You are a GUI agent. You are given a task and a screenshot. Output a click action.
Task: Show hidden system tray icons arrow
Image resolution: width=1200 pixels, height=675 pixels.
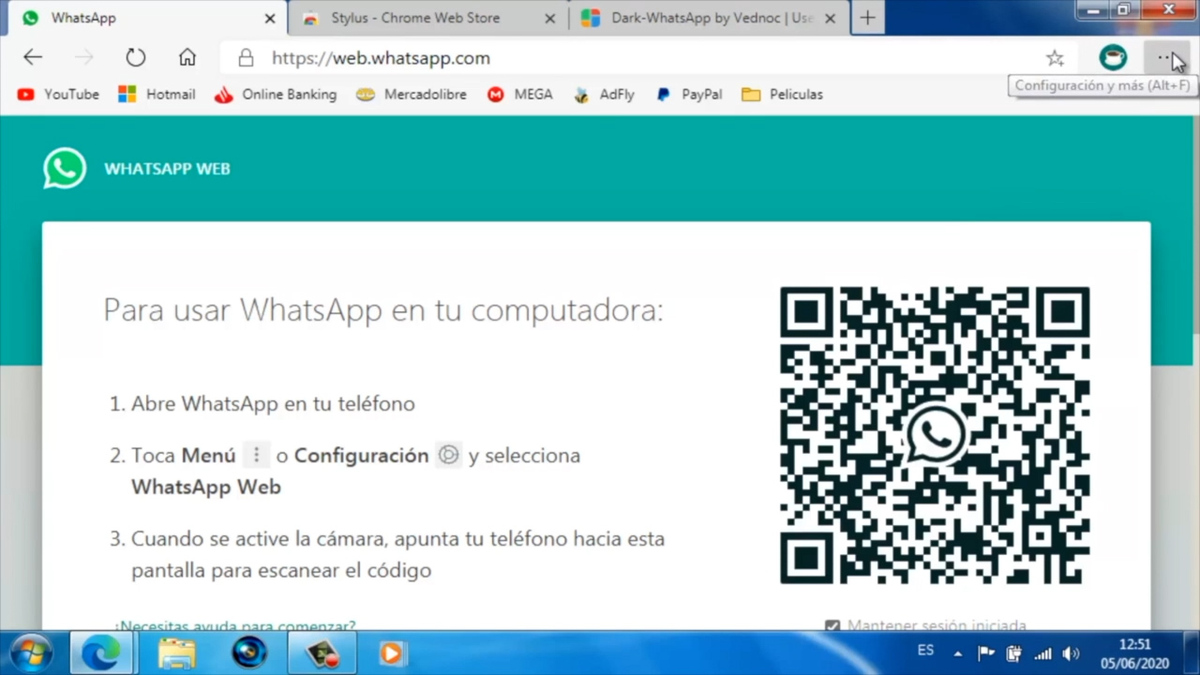pyautogui.click(x=958, y=654)
